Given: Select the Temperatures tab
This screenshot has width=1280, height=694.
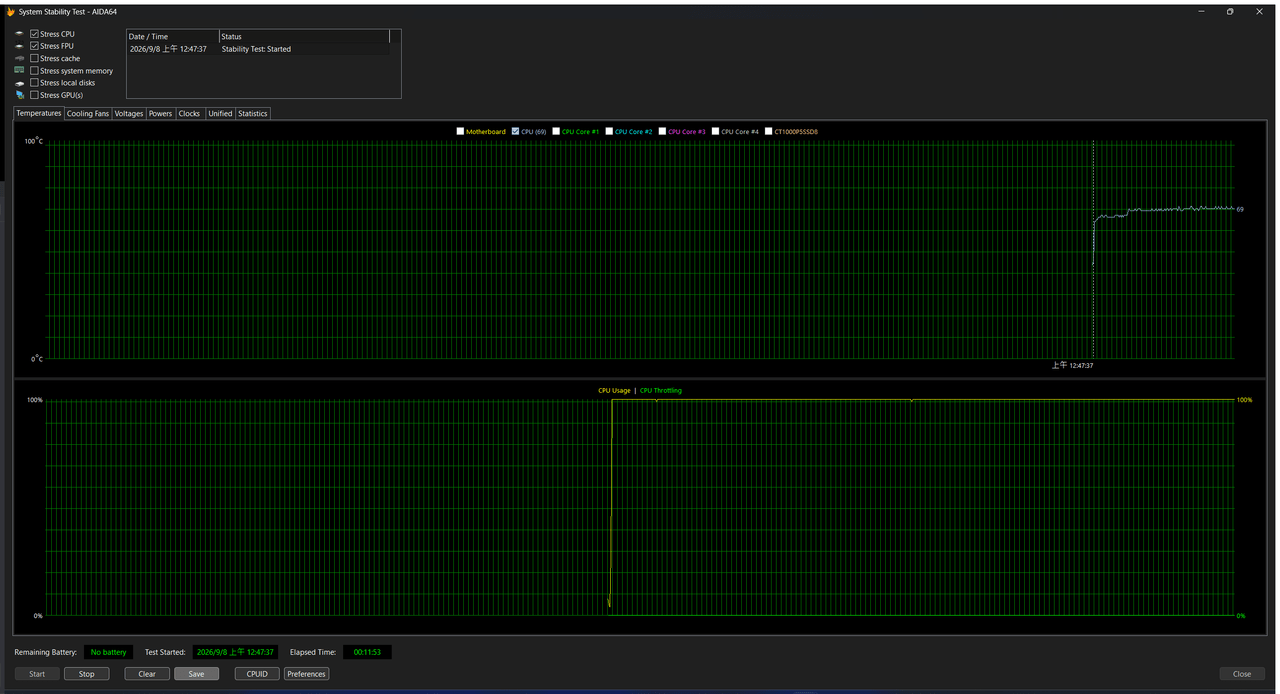Looking at the screenshot, I should coord(39,113).
